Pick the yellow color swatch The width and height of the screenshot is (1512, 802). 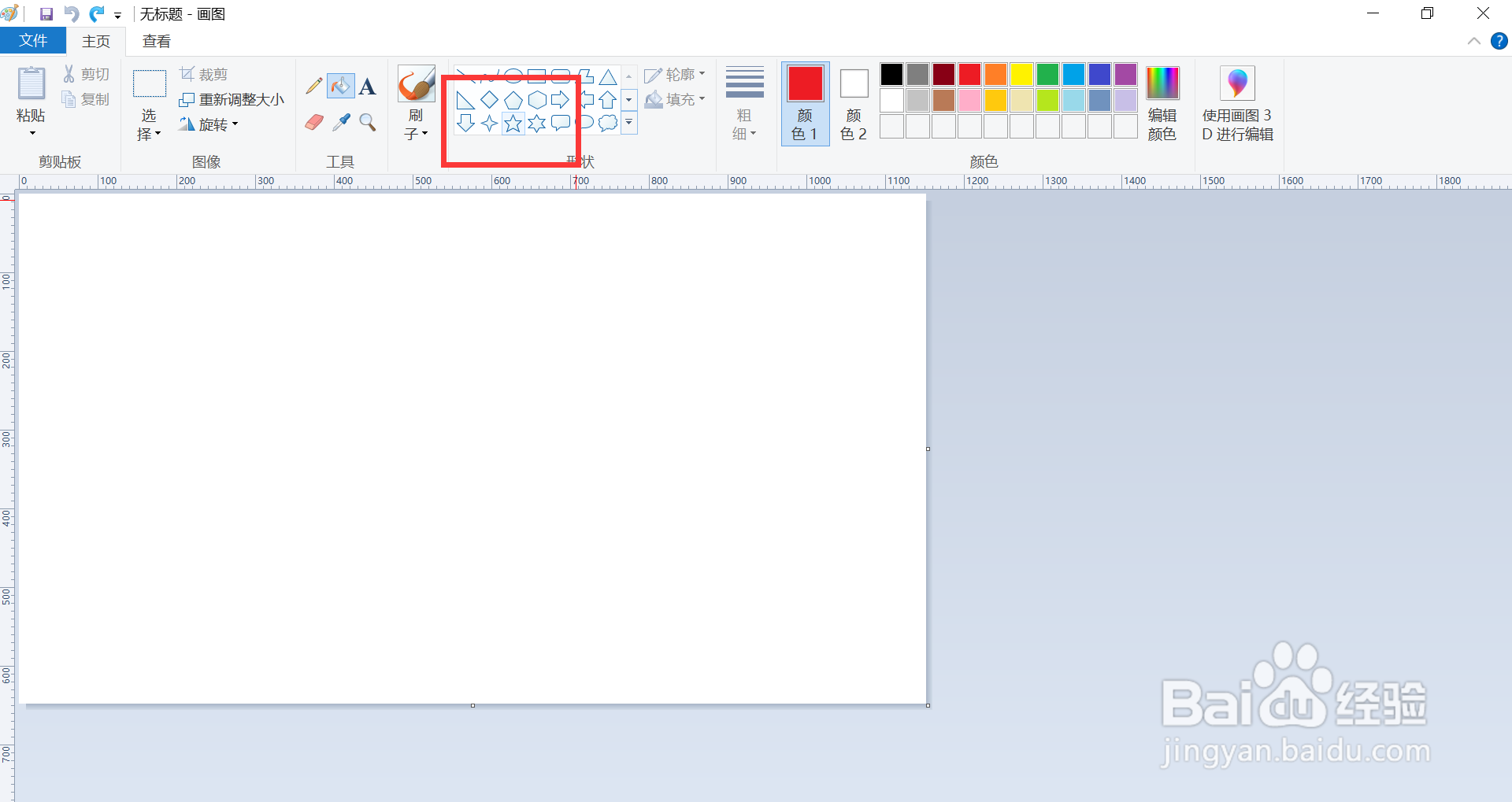(1021, 74)
